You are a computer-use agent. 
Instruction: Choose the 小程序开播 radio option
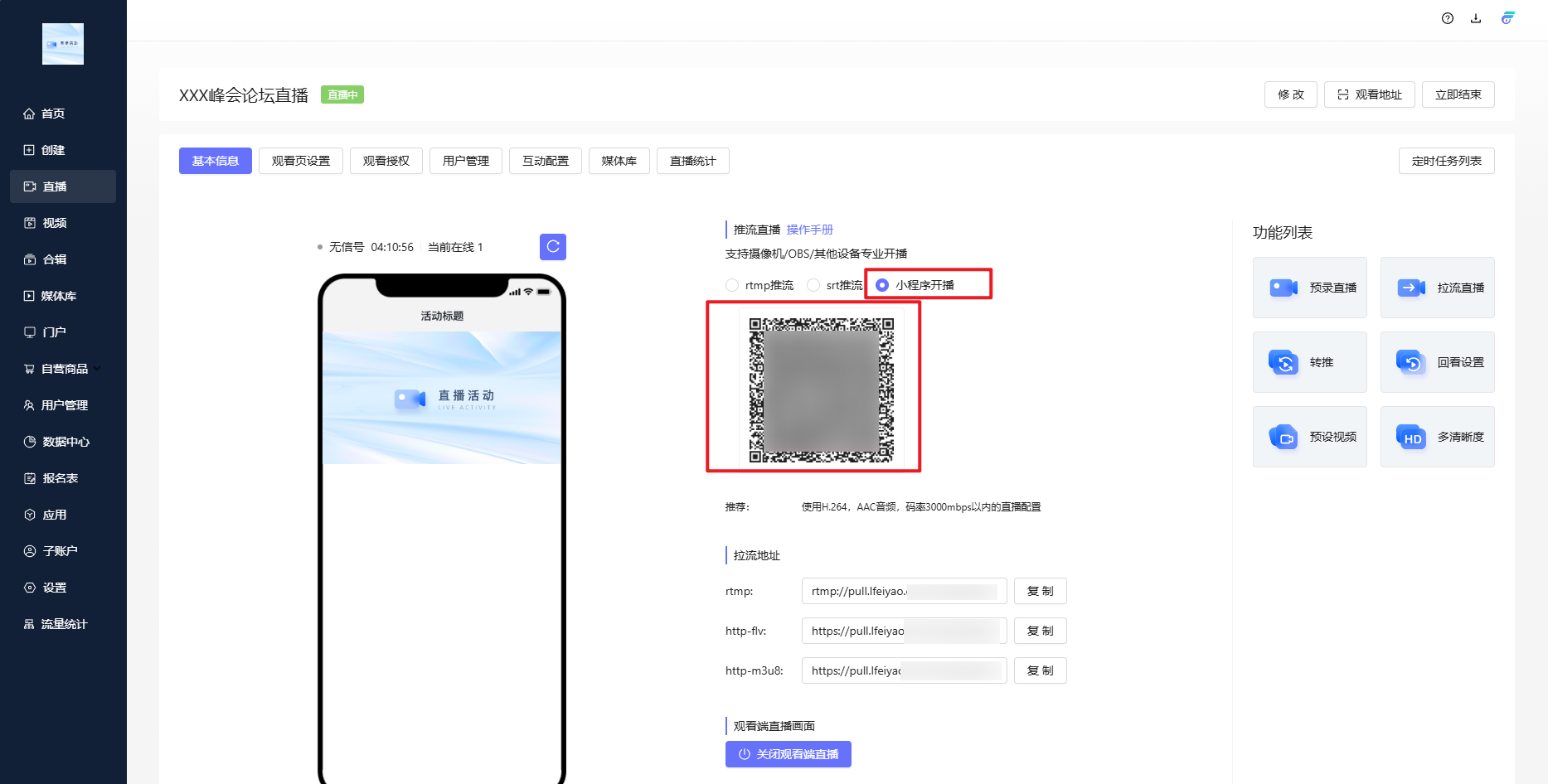tap(882, 285)
